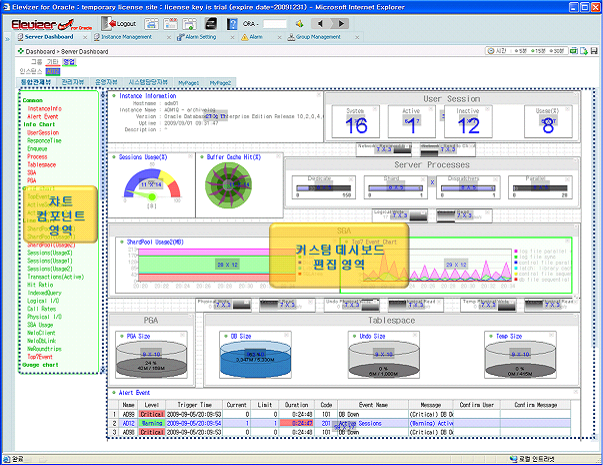Select the 영업 group link
Viewport: 603px width, 465px height.
click(70, 62)
